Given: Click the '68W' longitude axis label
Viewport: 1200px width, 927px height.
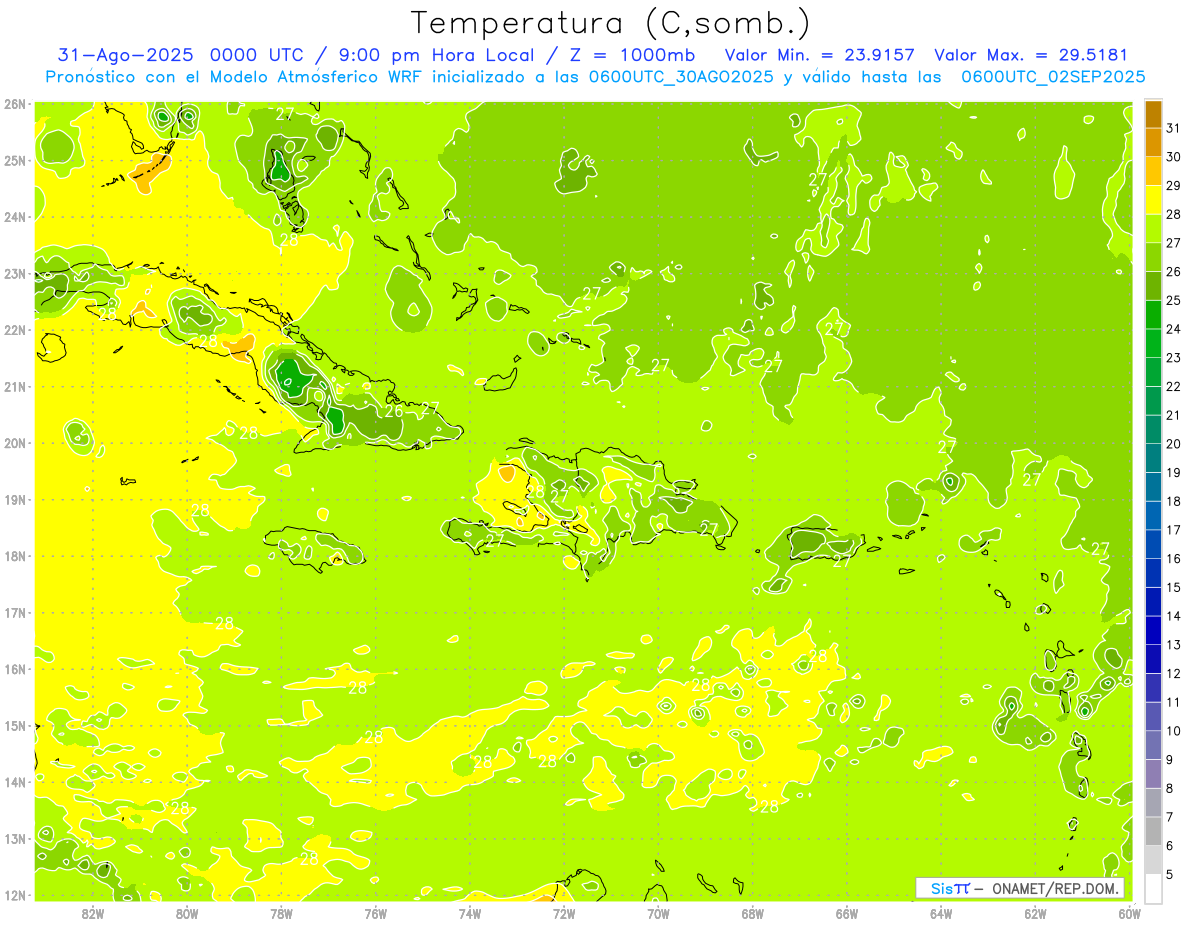Looking at the screenshot, I should [x=752, y=913].
